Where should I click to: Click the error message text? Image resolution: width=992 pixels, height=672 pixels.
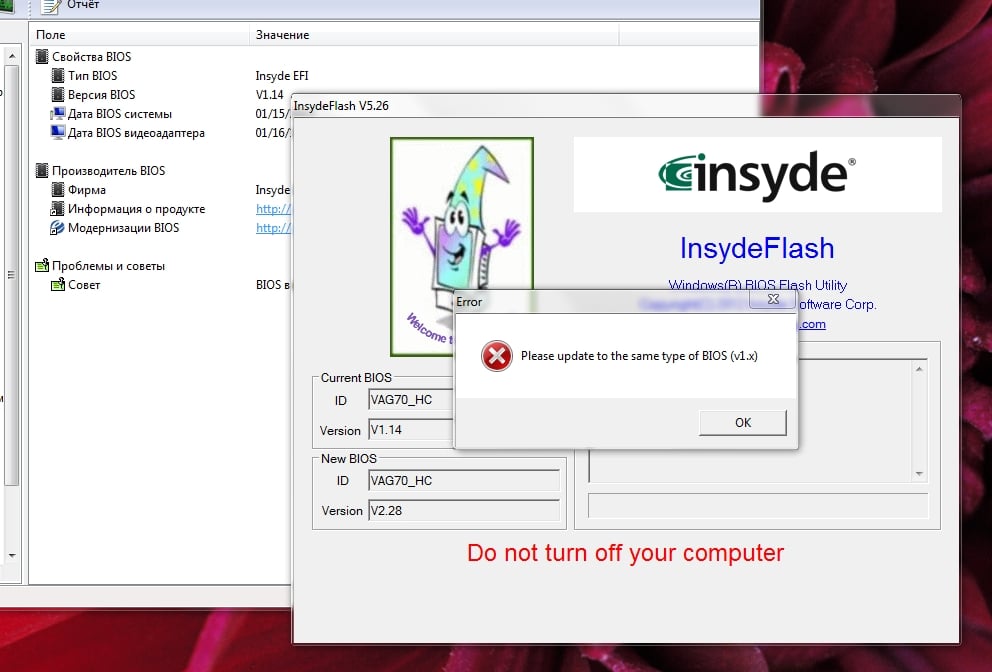pyautogui.click(x=639, y=356)
